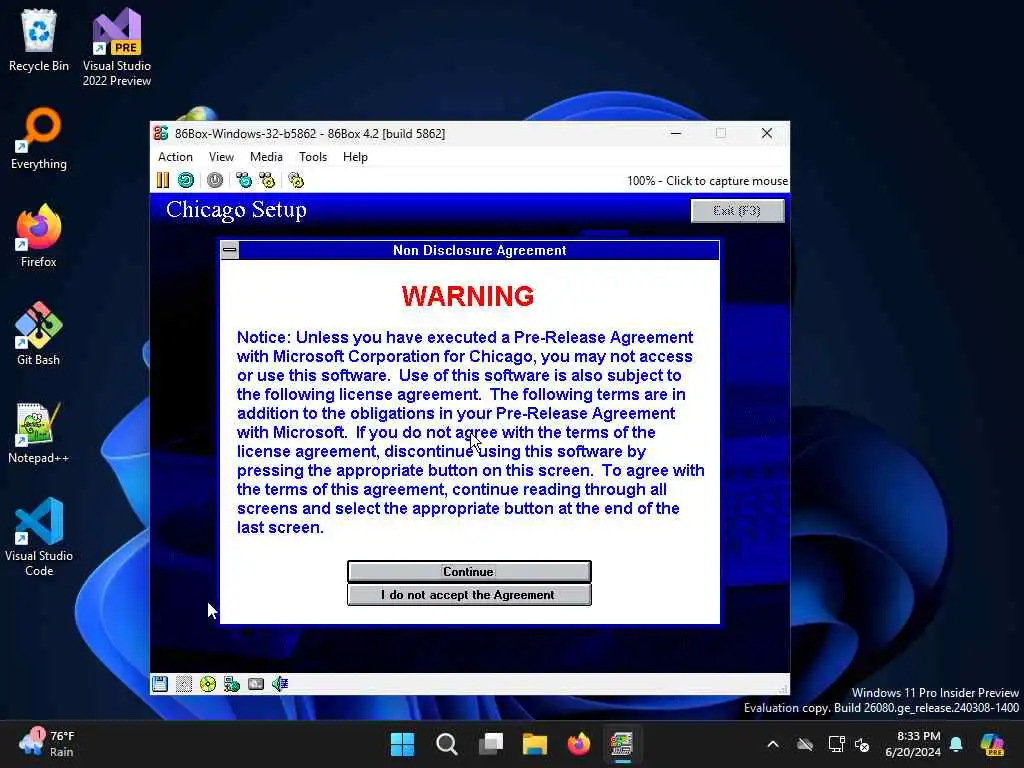Viewport: 1024px width, 768px height.
Task: Send Ctrl+Alt+Del using the toolbar icon
Action: [244, 180]
